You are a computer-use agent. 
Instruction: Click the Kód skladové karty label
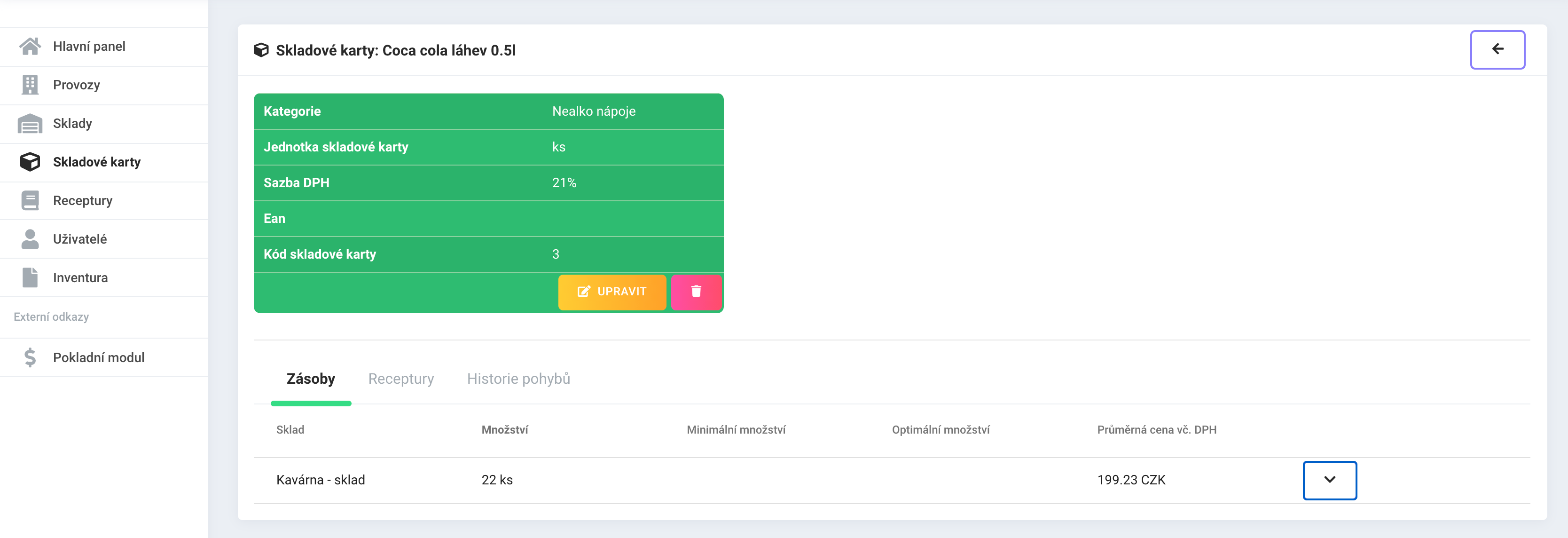[x=320, y=254]
